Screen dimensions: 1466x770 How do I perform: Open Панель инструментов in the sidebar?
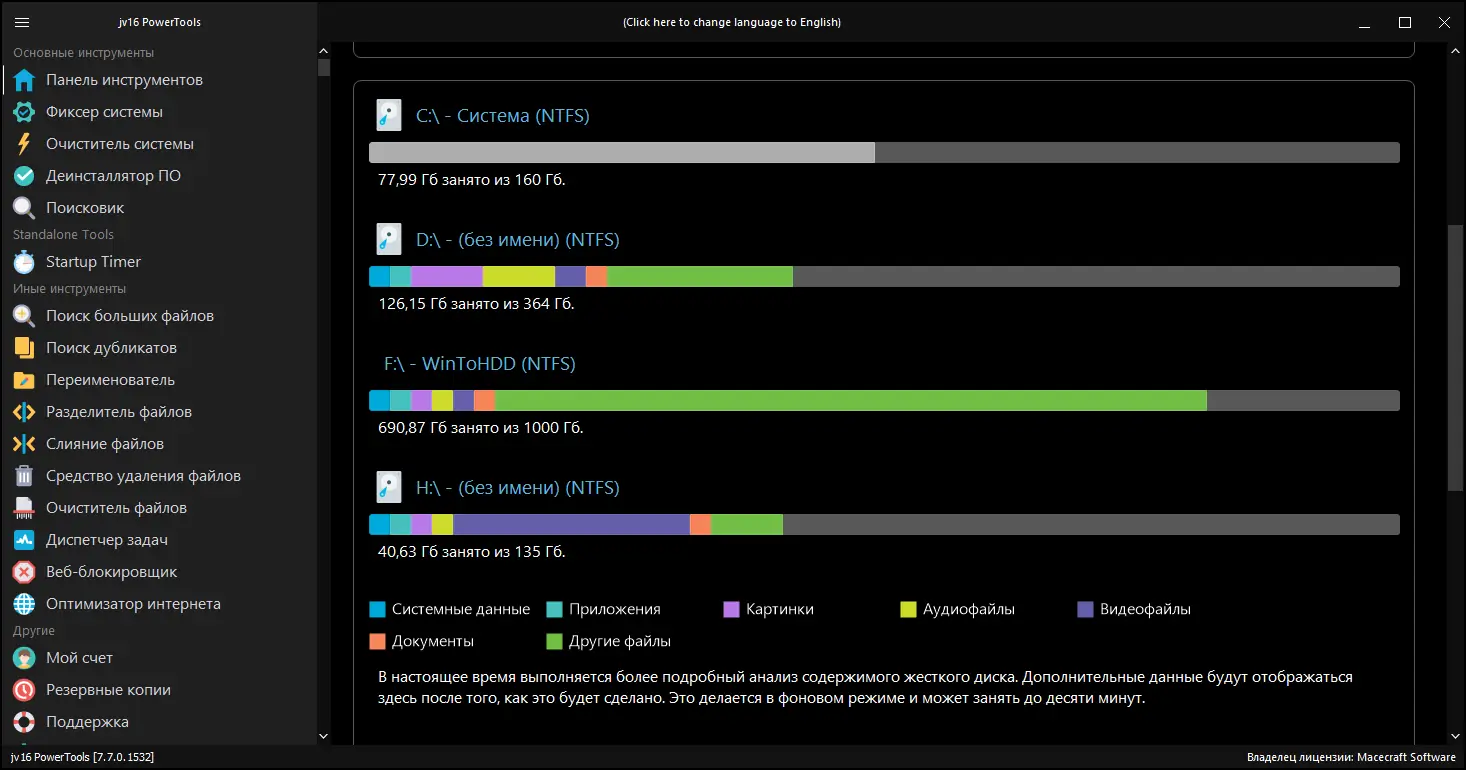[124, 80]
